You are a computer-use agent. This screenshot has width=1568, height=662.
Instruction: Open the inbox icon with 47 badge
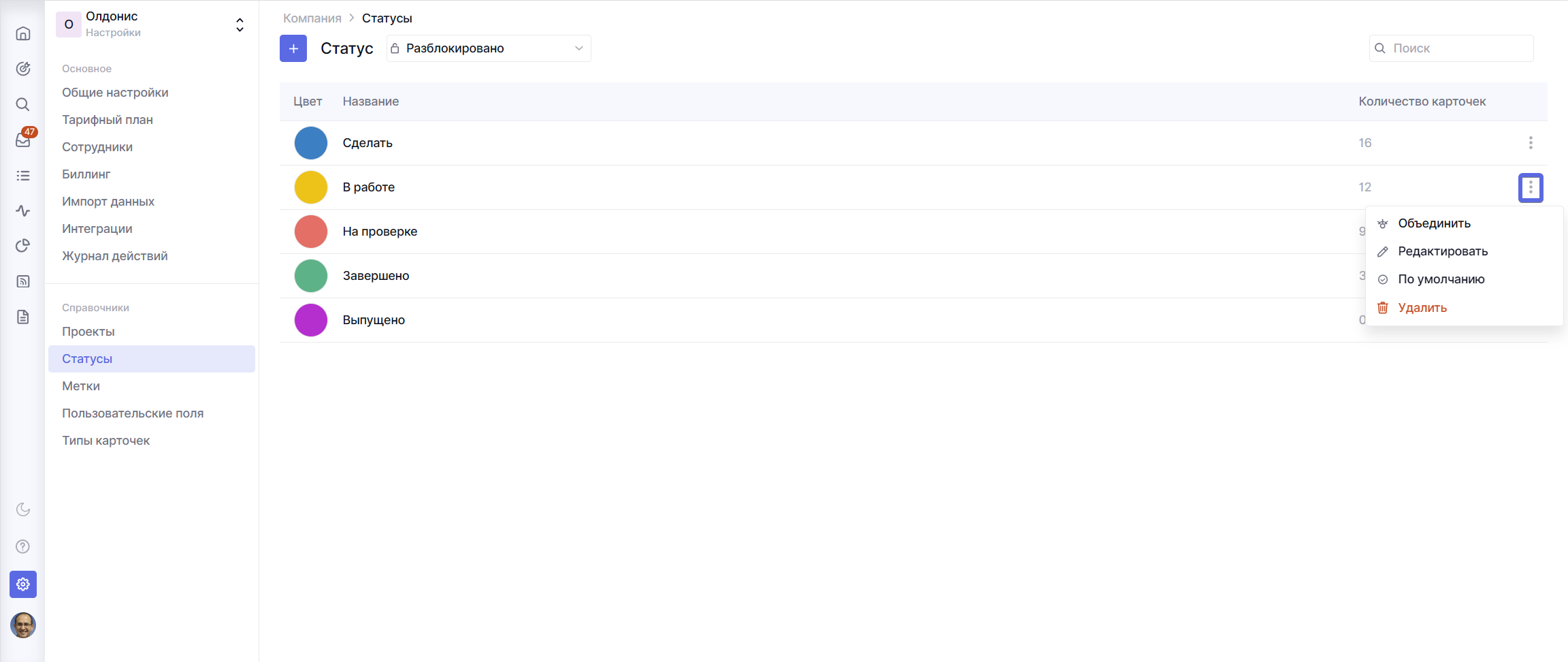(x=23, y=140)
